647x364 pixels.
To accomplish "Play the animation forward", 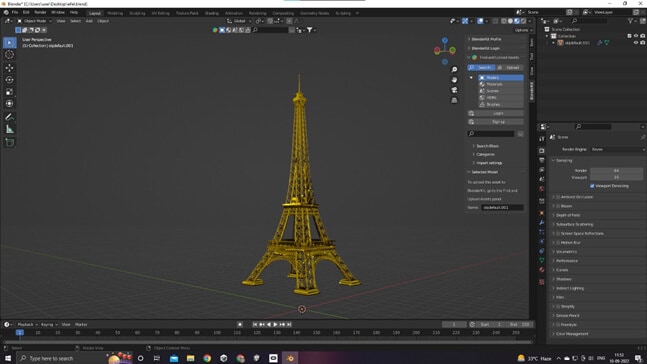I will pos(276,325).
